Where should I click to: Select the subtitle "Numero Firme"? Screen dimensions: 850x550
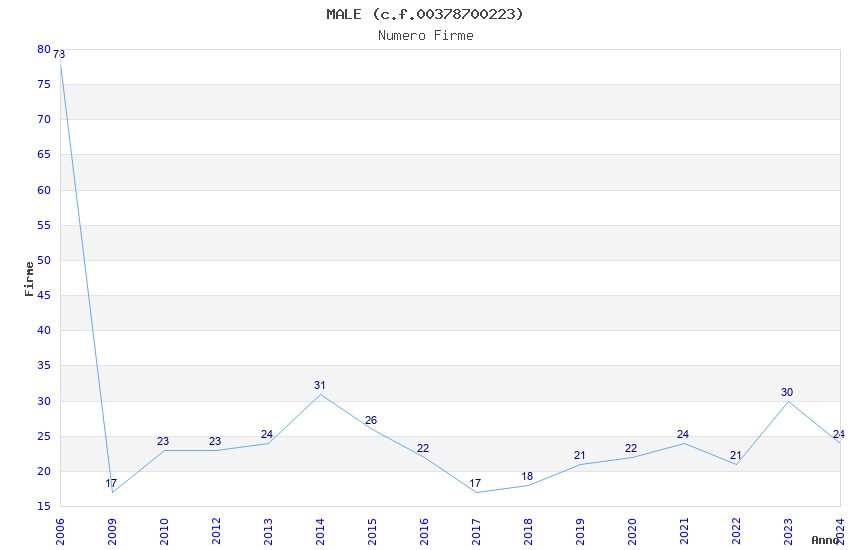tap(426, 36)
